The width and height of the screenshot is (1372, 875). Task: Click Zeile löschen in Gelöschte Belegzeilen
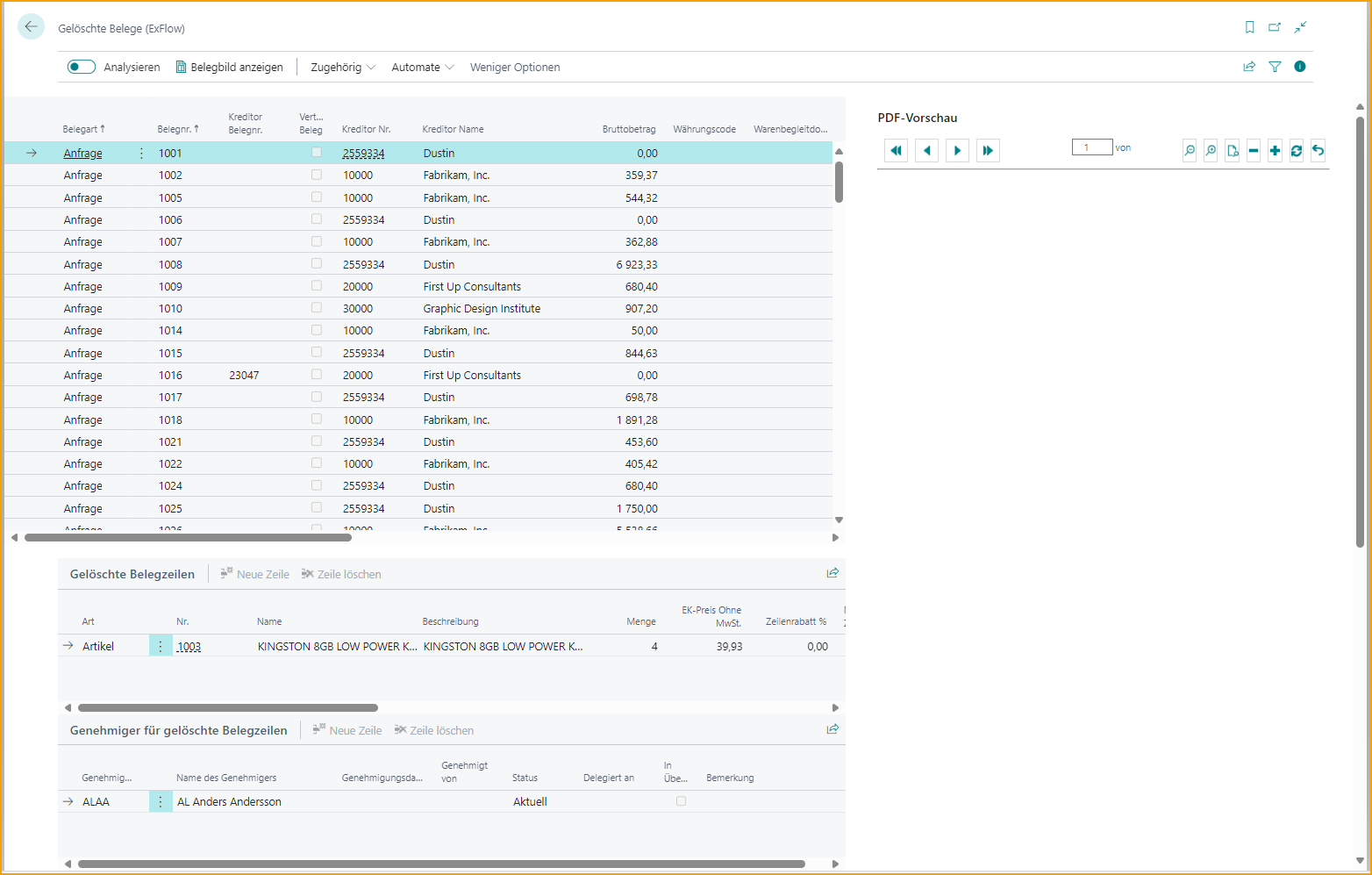(341, 574)
